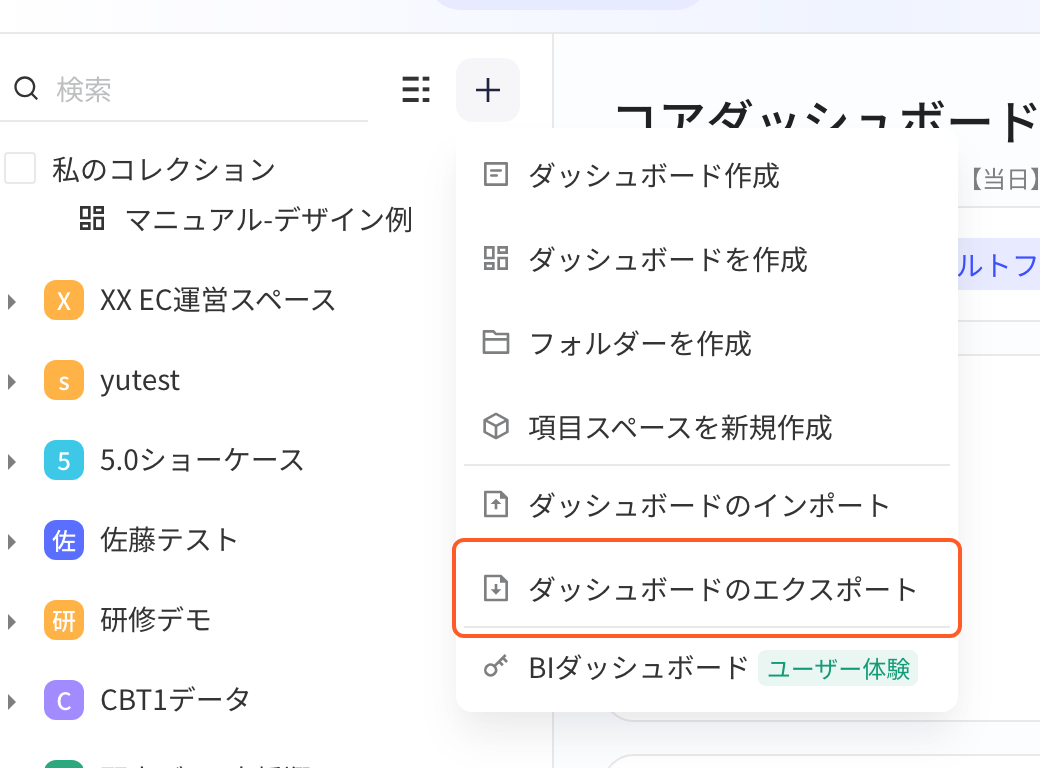Choose 項目スペースを新規作成 menu item
This screenshot has width=1040, height=768.
(x=707, y=426)
